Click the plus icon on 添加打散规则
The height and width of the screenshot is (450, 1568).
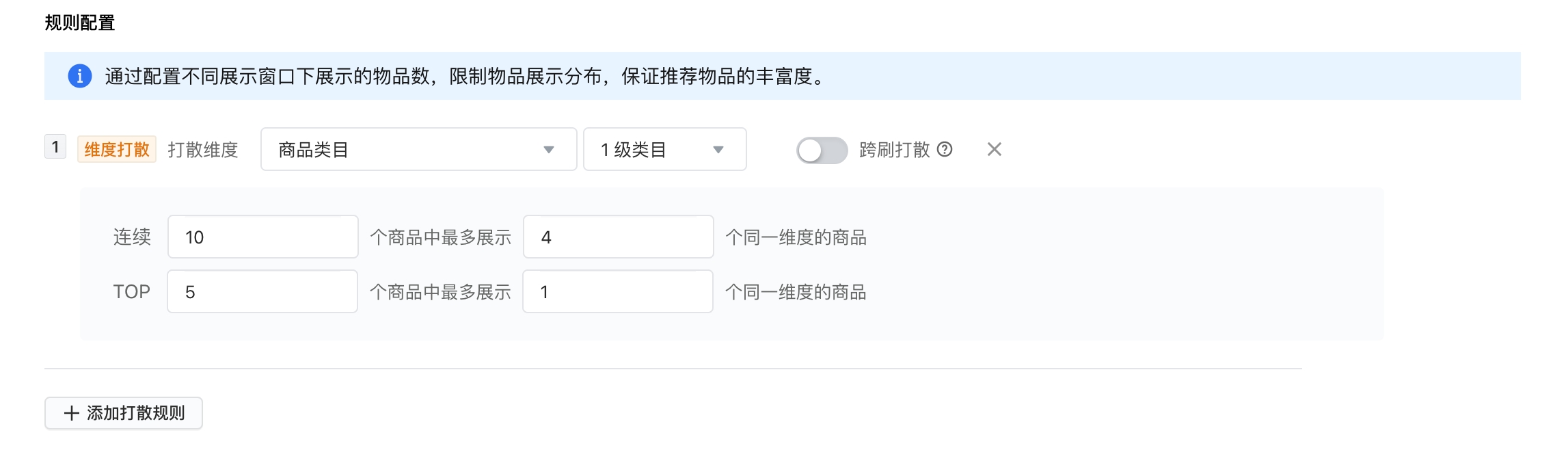pos(72,413)
